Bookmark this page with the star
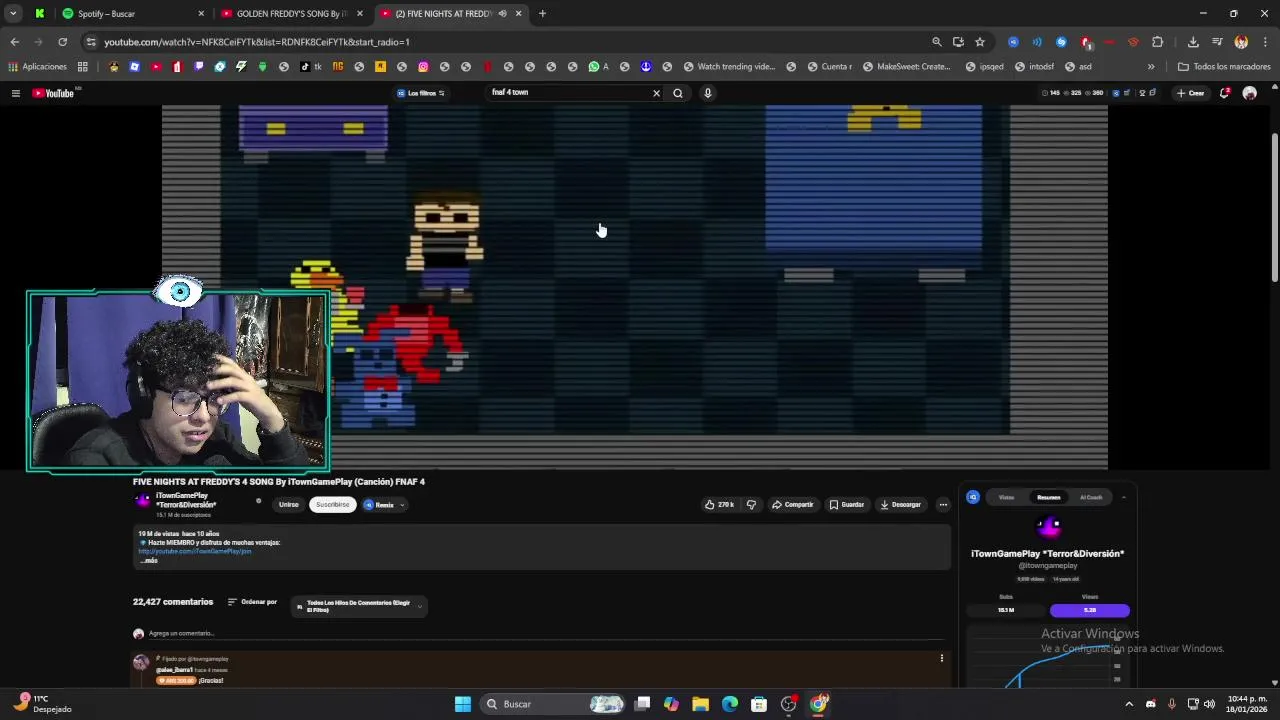The image size is (1280, 720). 980,42
